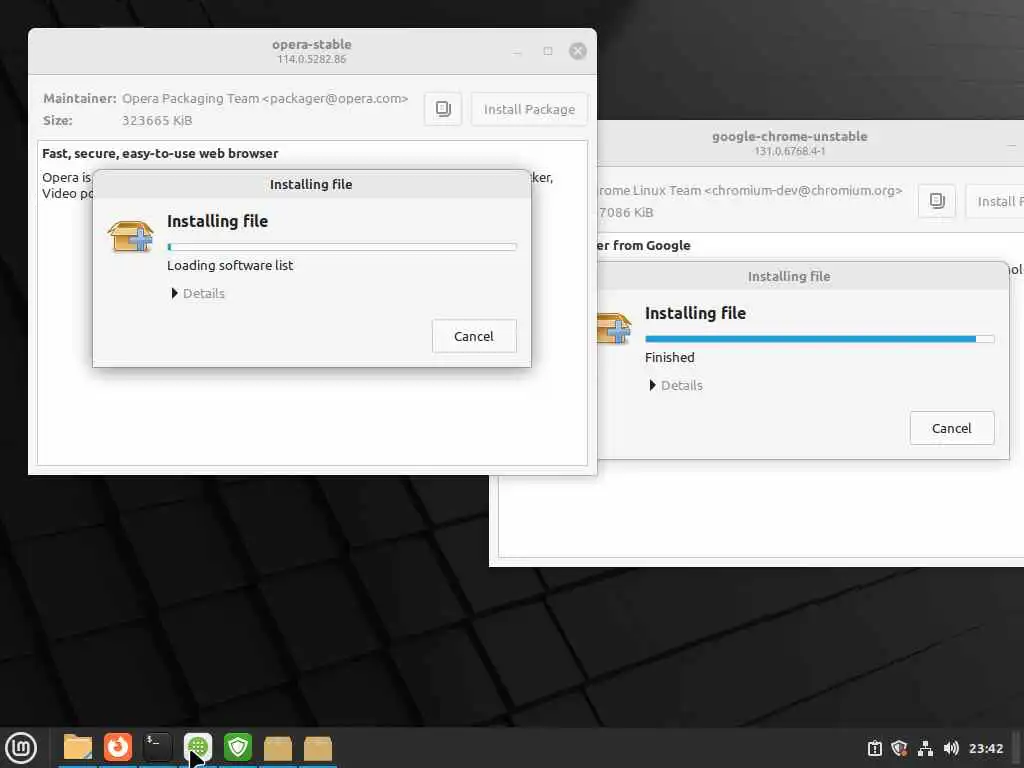The image size is (1024, 768).
Task: Open the notification tray icon
Action: (x=874, y=748)
